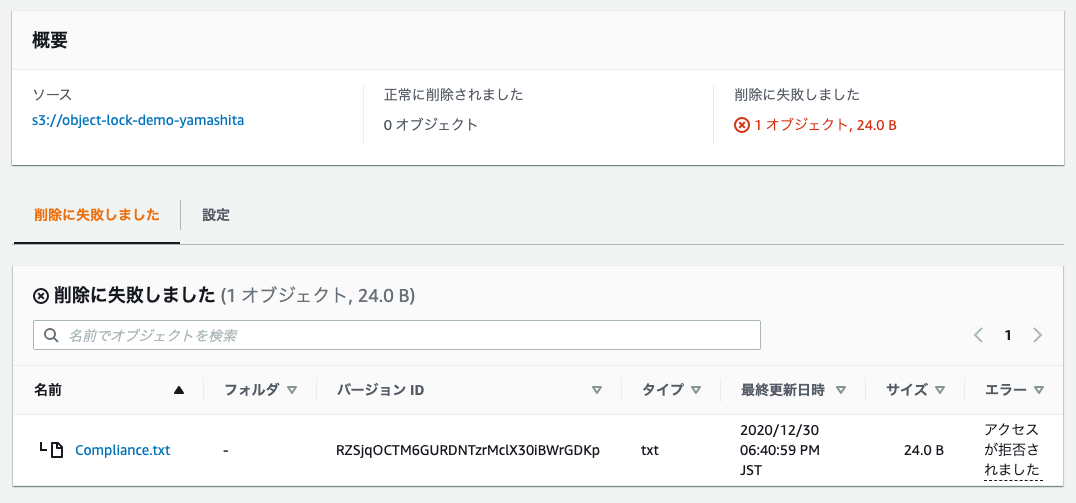Sort by エラー column arrow
1076x503 pixels.
point(1038,390)
